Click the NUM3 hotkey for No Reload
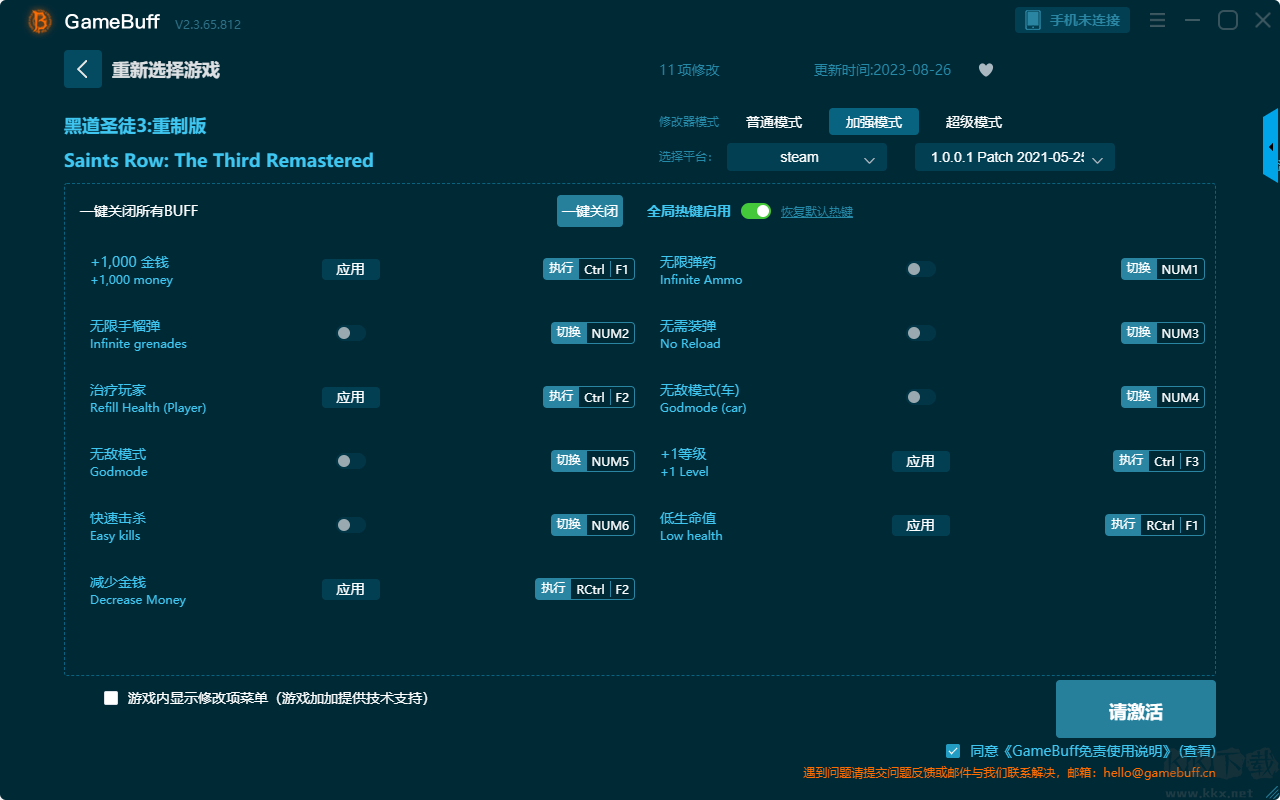1280x800 pixels. (x=1163, y=333)
